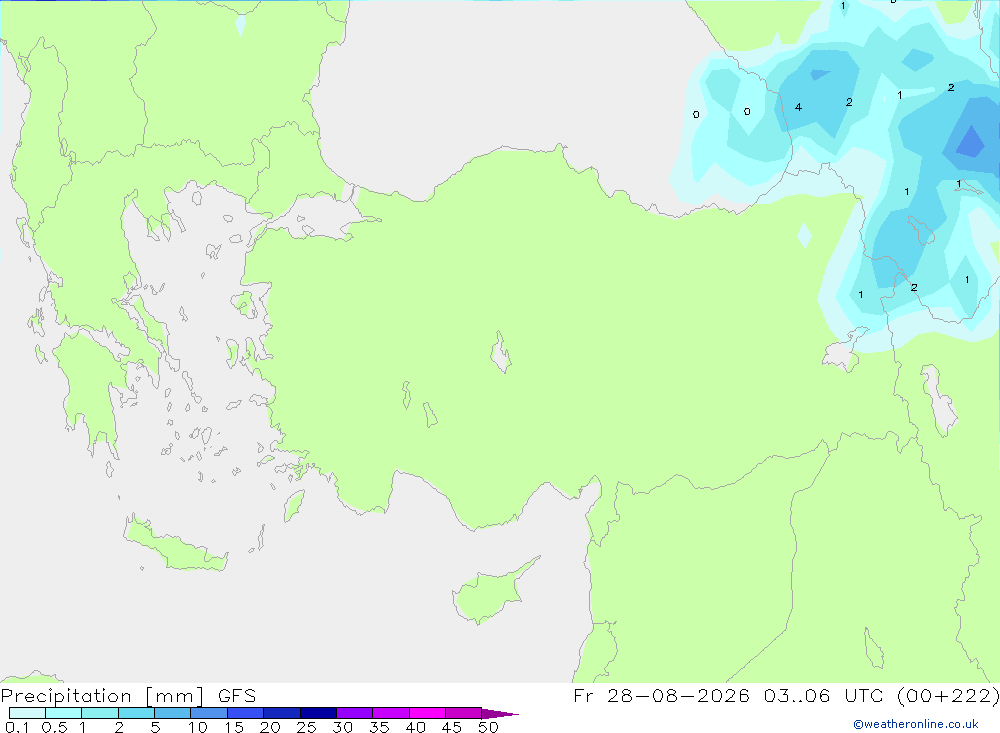The image size is (1000, 733).
Task: Select the dark navy legend swatch between 25 and 30
Action: click(x=318, y=713)
